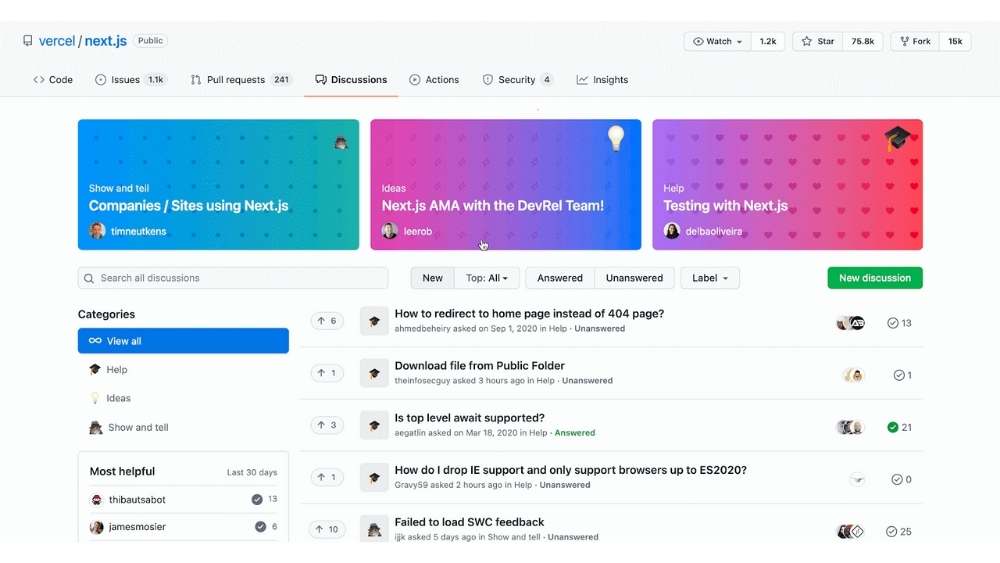
Task: Open the vercel owner link
Action: pyautogui.click(x=57, y=41)
